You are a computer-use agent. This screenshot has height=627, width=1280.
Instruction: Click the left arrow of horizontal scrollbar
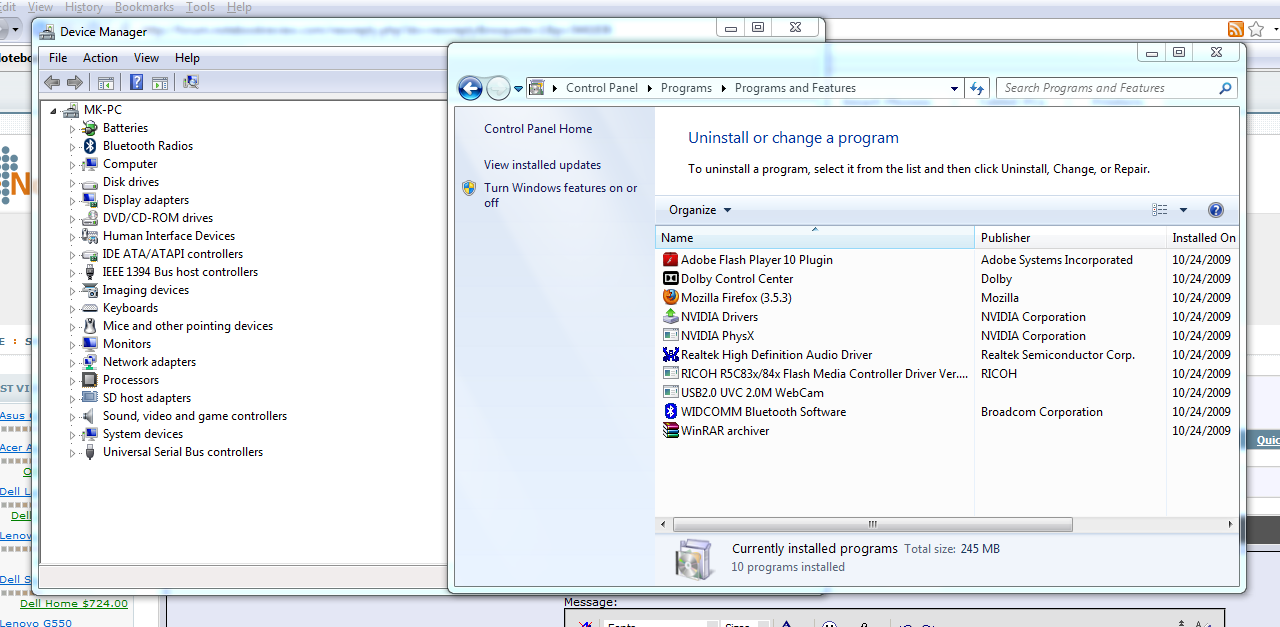pos(663,524)
